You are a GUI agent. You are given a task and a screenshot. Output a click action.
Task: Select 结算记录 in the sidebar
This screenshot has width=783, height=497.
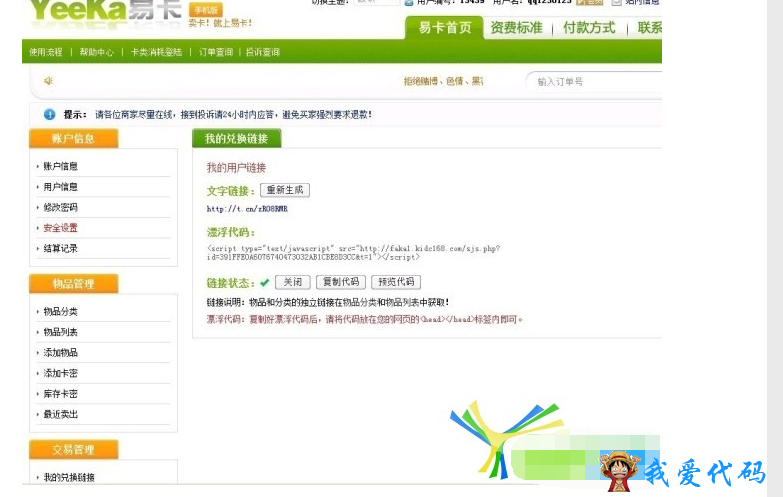pyautogui.click(x=60, y=248)
